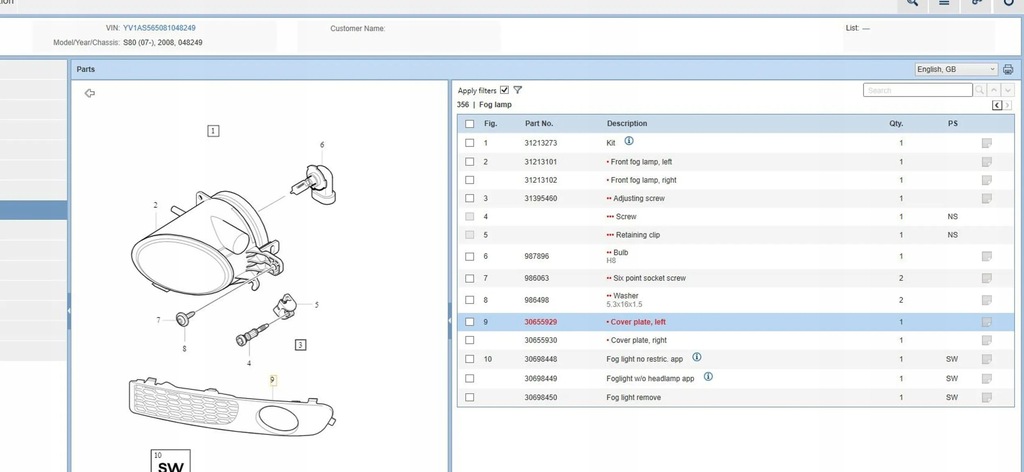The width and height of the screenshot is (1024, 472).
Task: Open the note icon for Cover plate, left
Action: tap(987, 322)
